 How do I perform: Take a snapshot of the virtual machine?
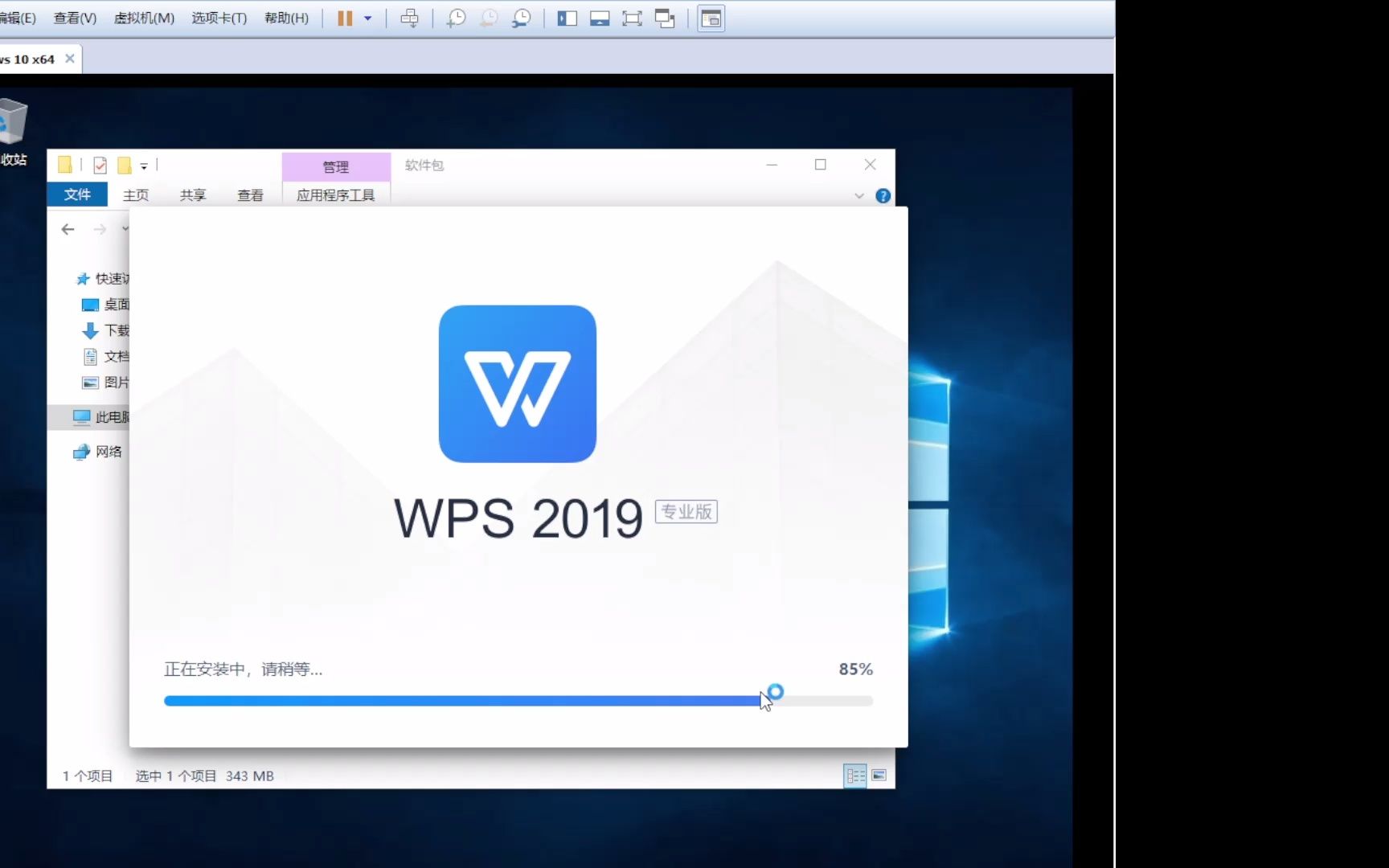[456, 18]
